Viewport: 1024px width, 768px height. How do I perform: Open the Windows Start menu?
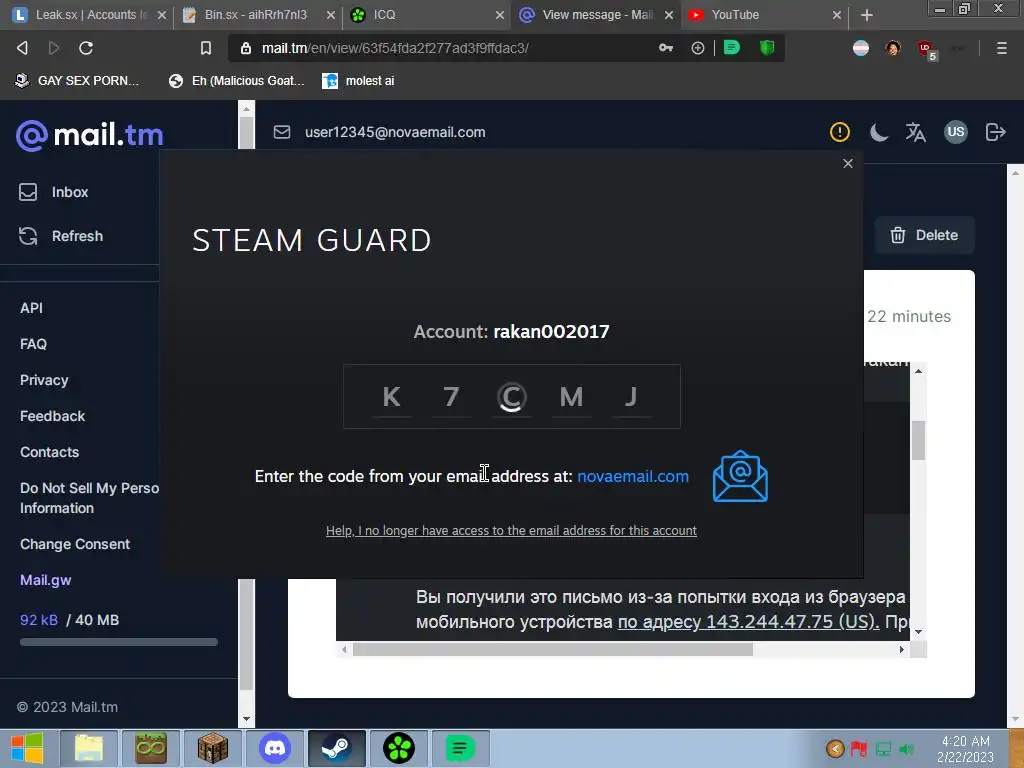pyautogui.click(x=26, y=748)
